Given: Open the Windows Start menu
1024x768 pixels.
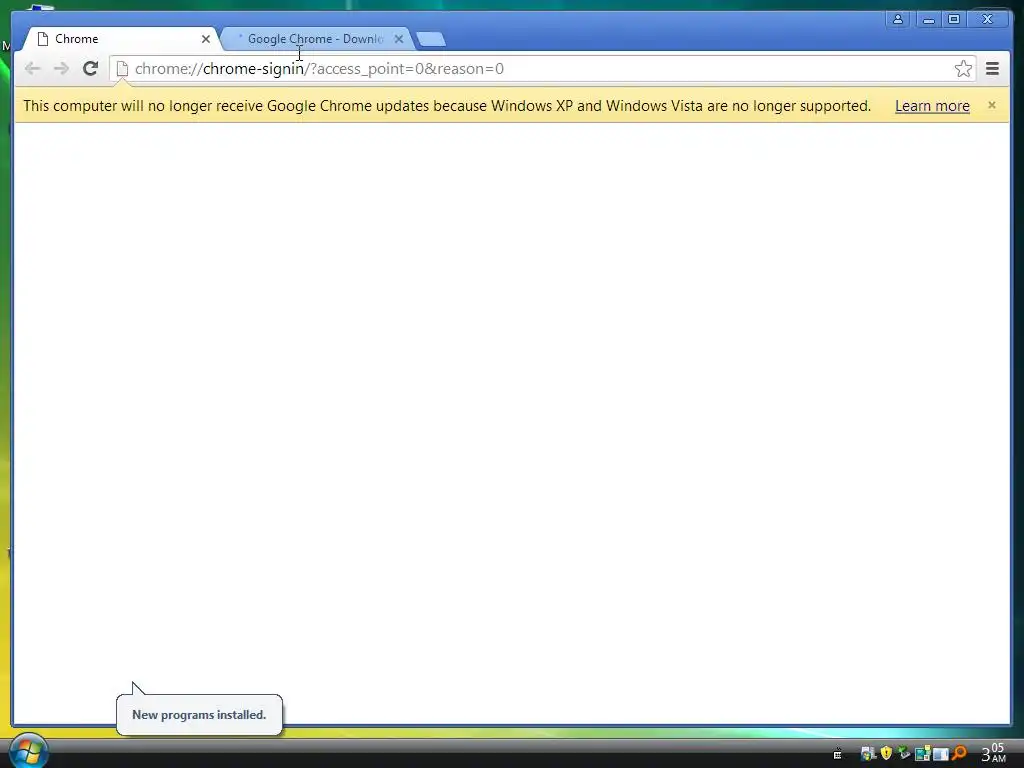Looking at the screenshot, I should click(x=29, y=750).
